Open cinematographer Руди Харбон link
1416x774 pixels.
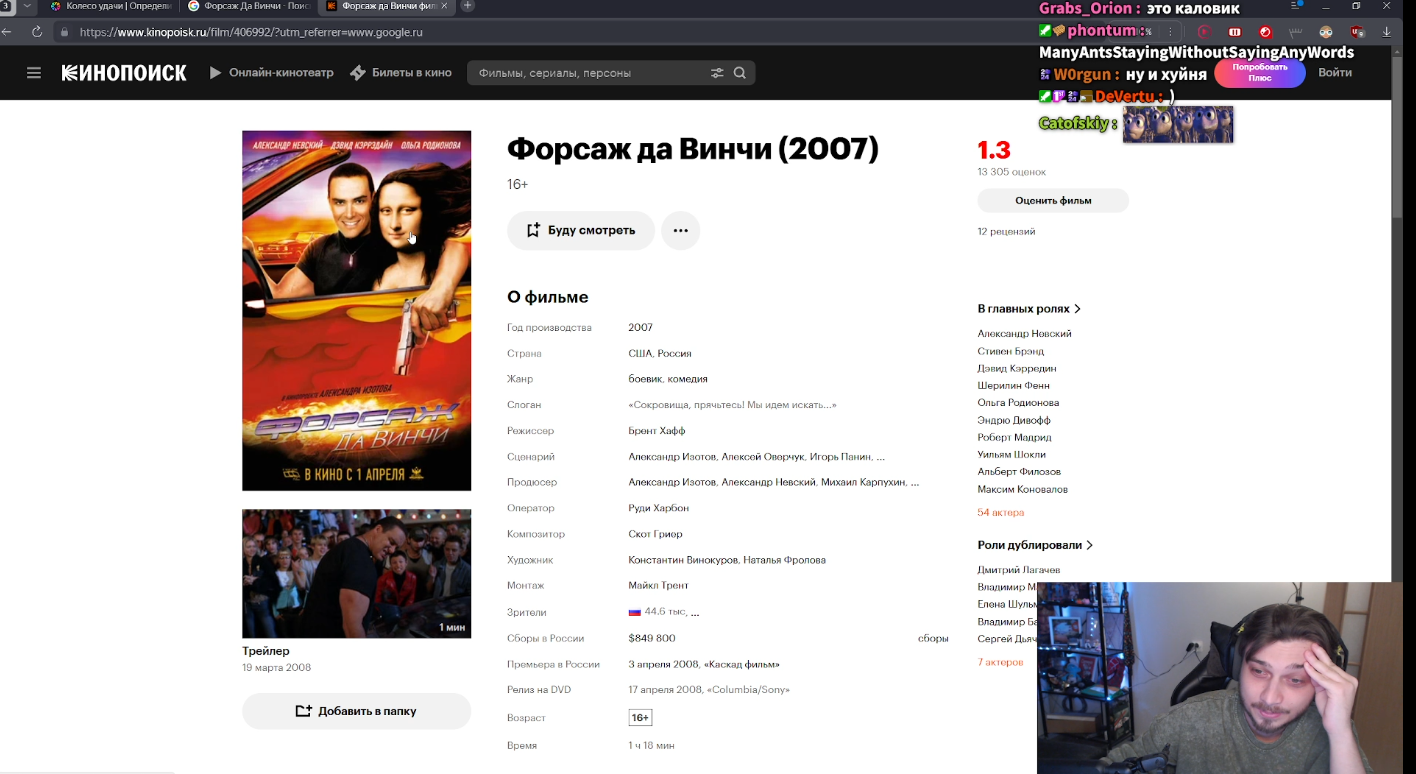click(658, 508)
